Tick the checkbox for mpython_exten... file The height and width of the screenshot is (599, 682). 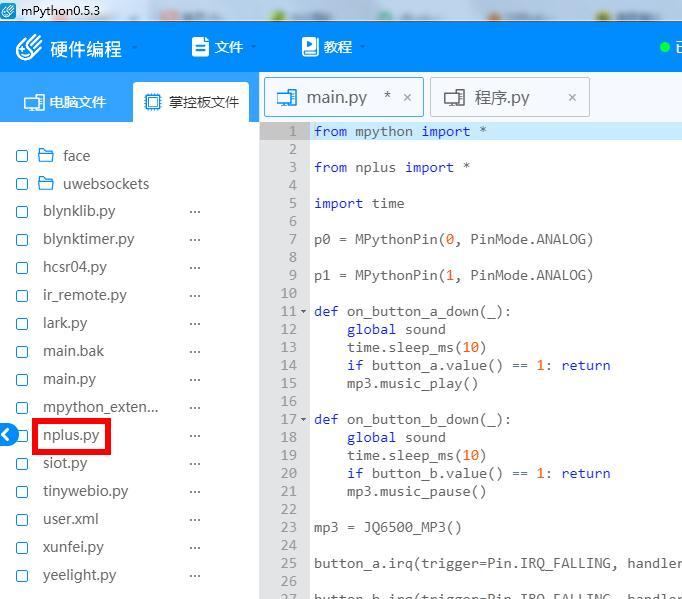click(22, 408)
